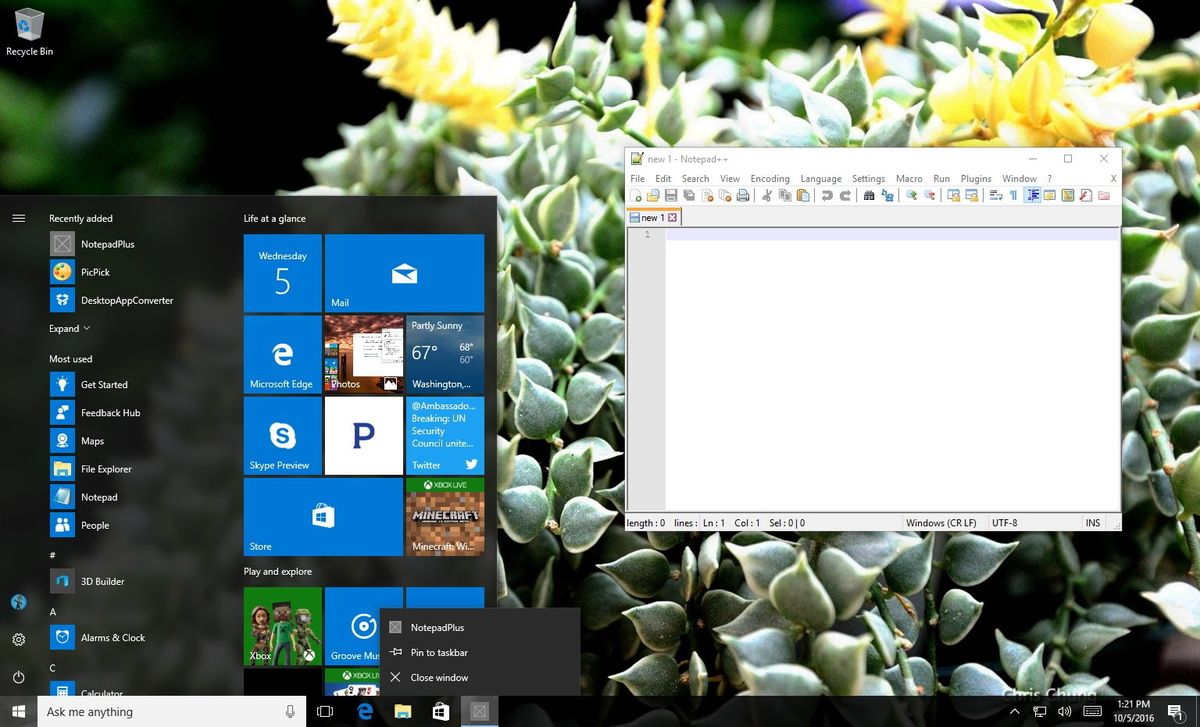Click the Cut scissors icon
The image size is (1200, 727).
tap(769, 195)
